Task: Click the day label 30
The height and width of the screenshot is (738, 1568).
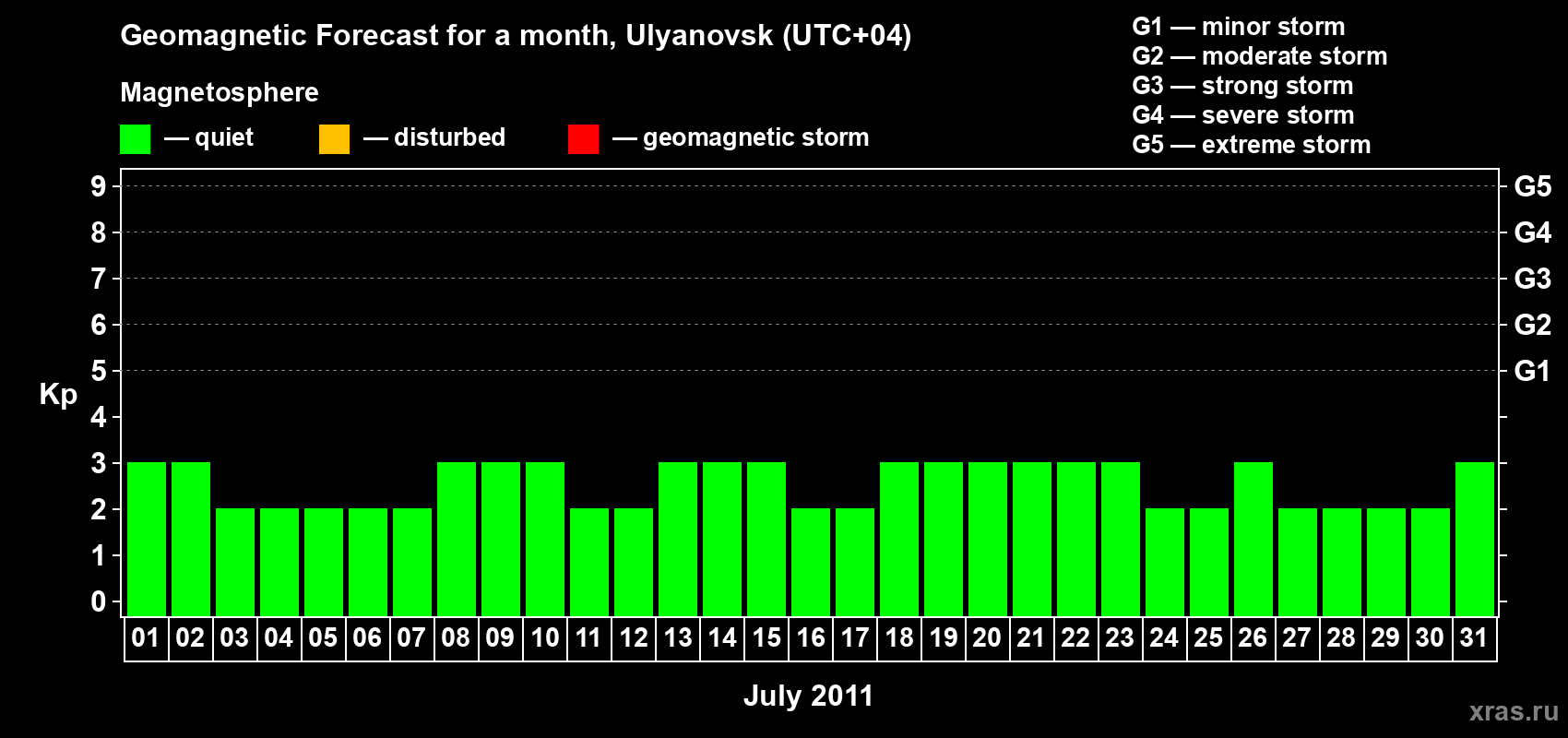Action: tap(1430, 637)
